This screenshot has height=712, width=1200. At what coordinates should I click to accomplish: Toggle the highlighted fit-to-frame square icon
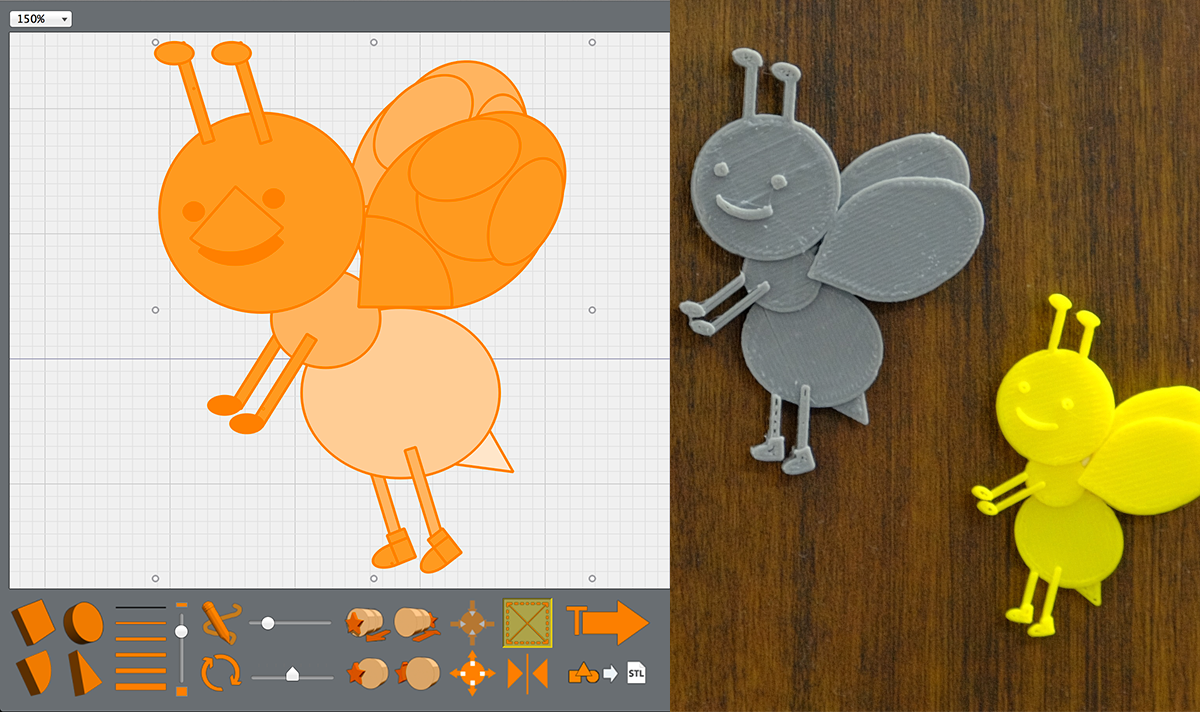(x=527, y=623)
